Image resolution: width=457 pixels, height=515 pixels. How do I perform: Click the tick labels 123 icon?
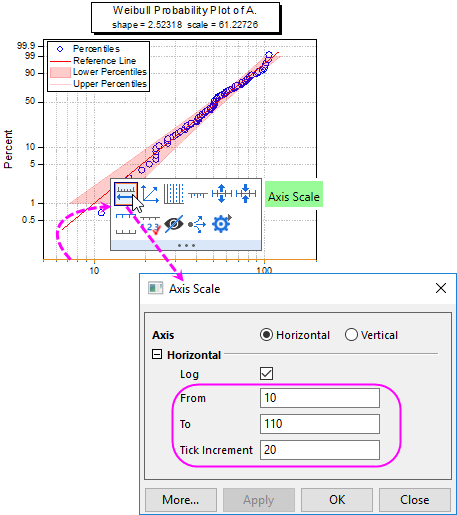point(150,225)
